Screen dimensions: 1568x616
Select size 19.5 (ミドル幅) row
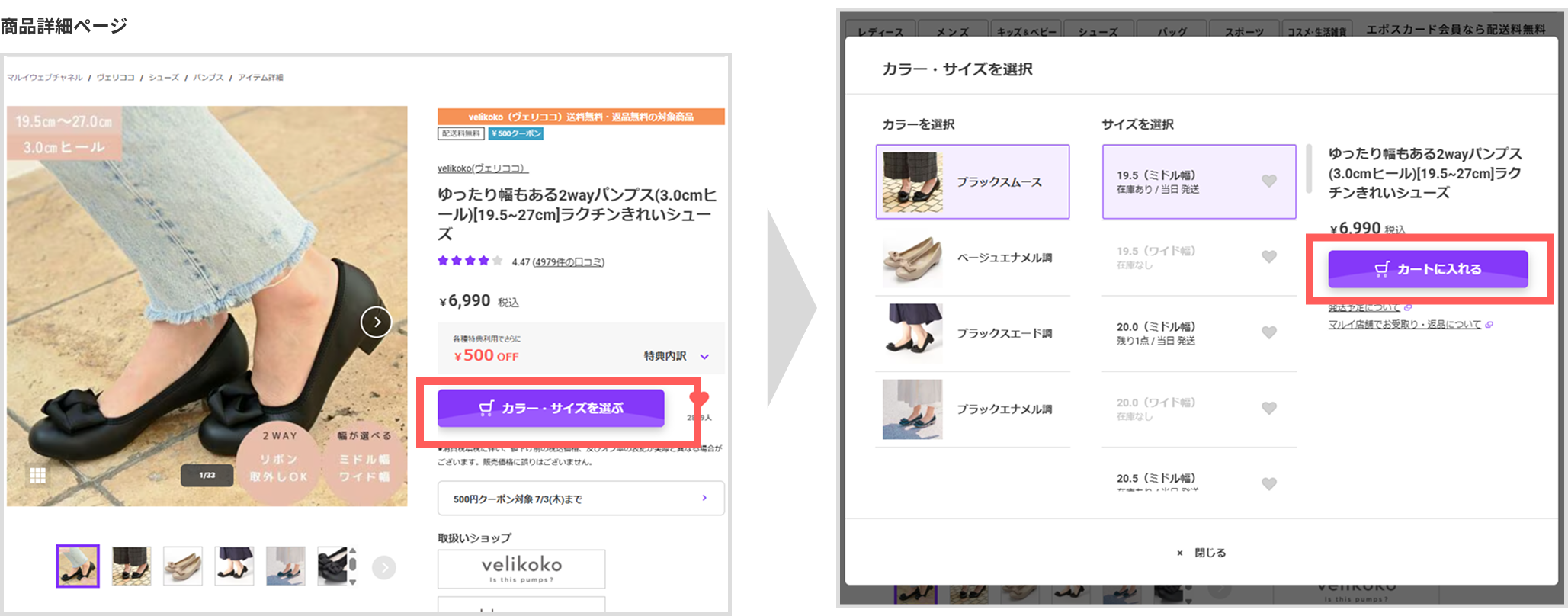pyautogui.click(x=1199, y=181)
